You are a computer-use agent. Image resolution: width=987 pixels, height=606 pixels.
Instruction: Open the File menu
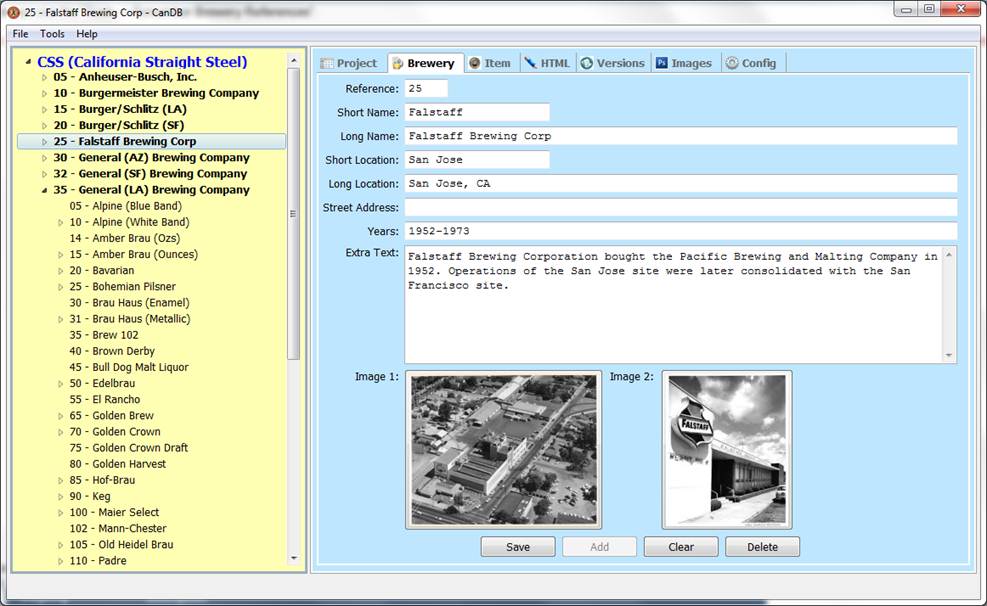pos(20,34)
